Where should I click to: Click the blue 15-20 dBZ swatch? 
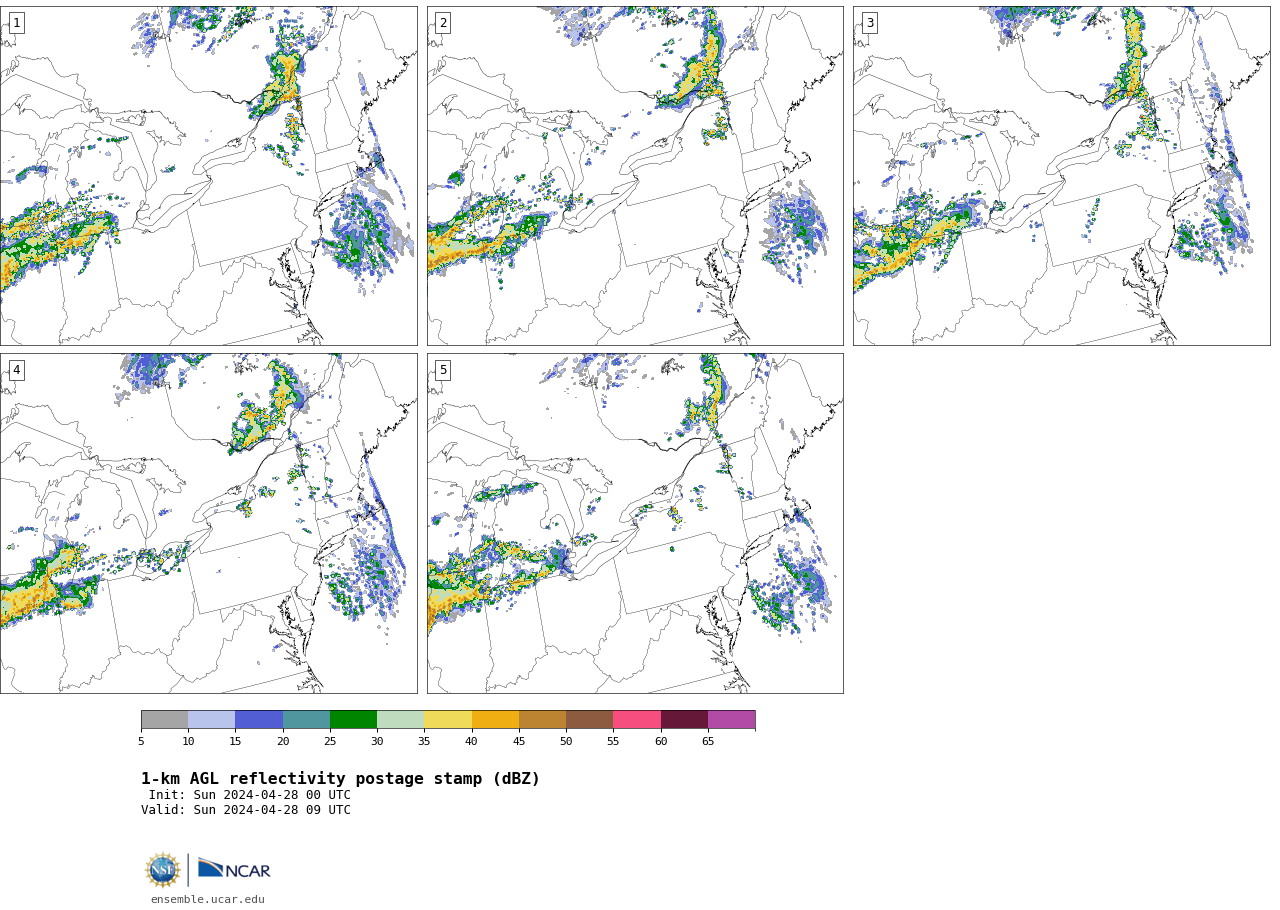pos(259,720)
